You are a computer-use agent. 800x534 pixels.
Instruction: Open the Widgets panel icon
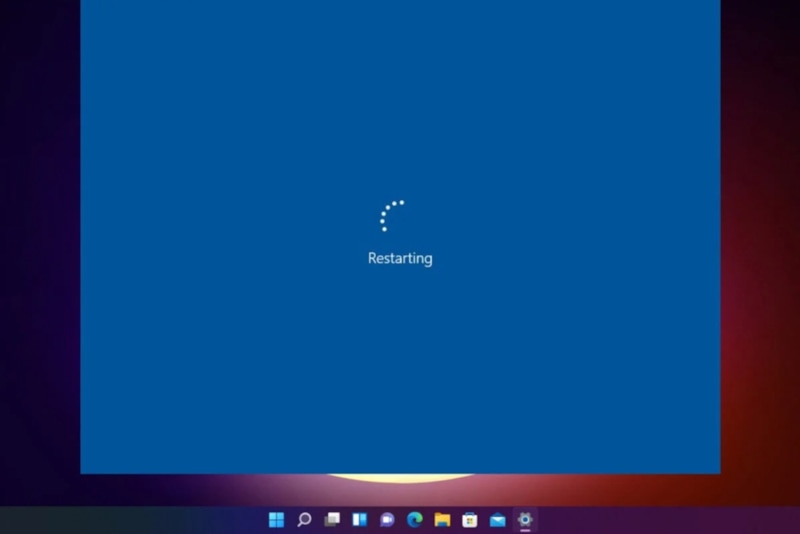[360, 520]
